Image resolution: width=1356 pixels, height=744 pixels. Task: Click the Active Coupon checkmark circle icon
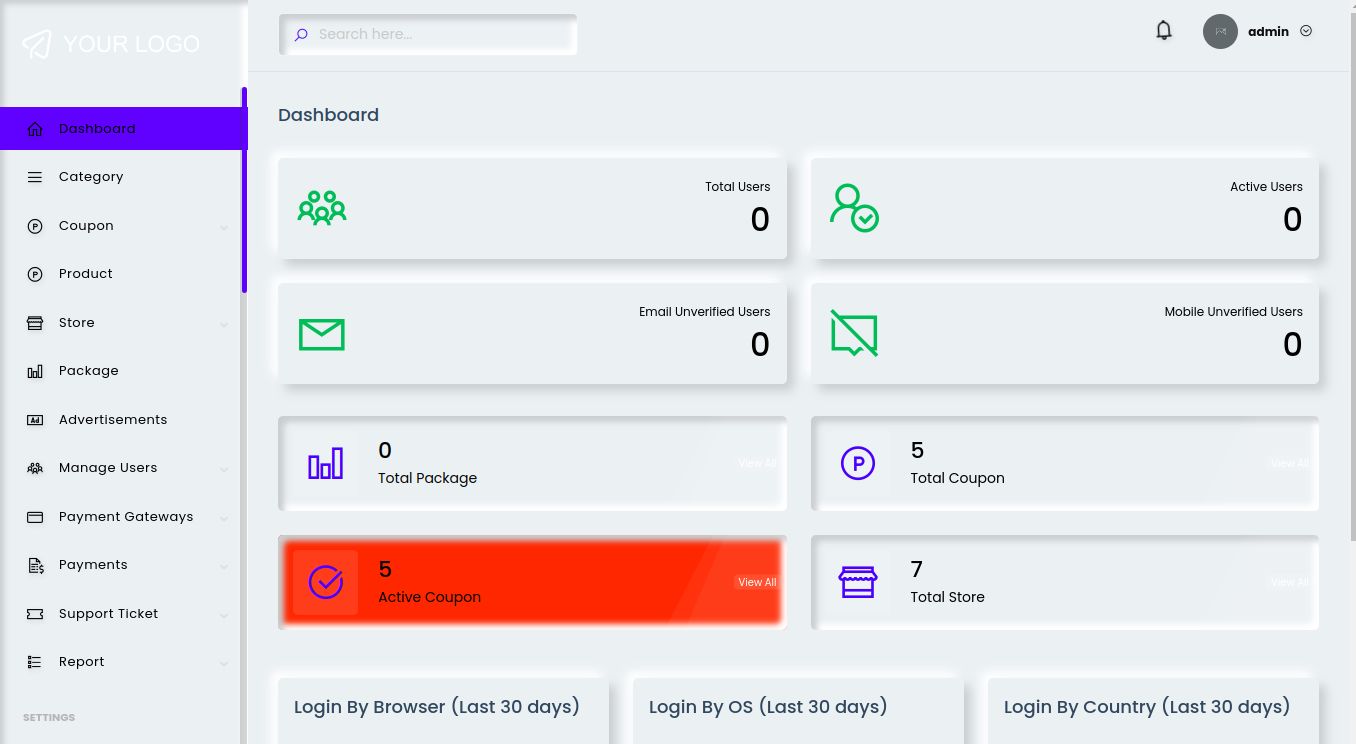(325, 582)
